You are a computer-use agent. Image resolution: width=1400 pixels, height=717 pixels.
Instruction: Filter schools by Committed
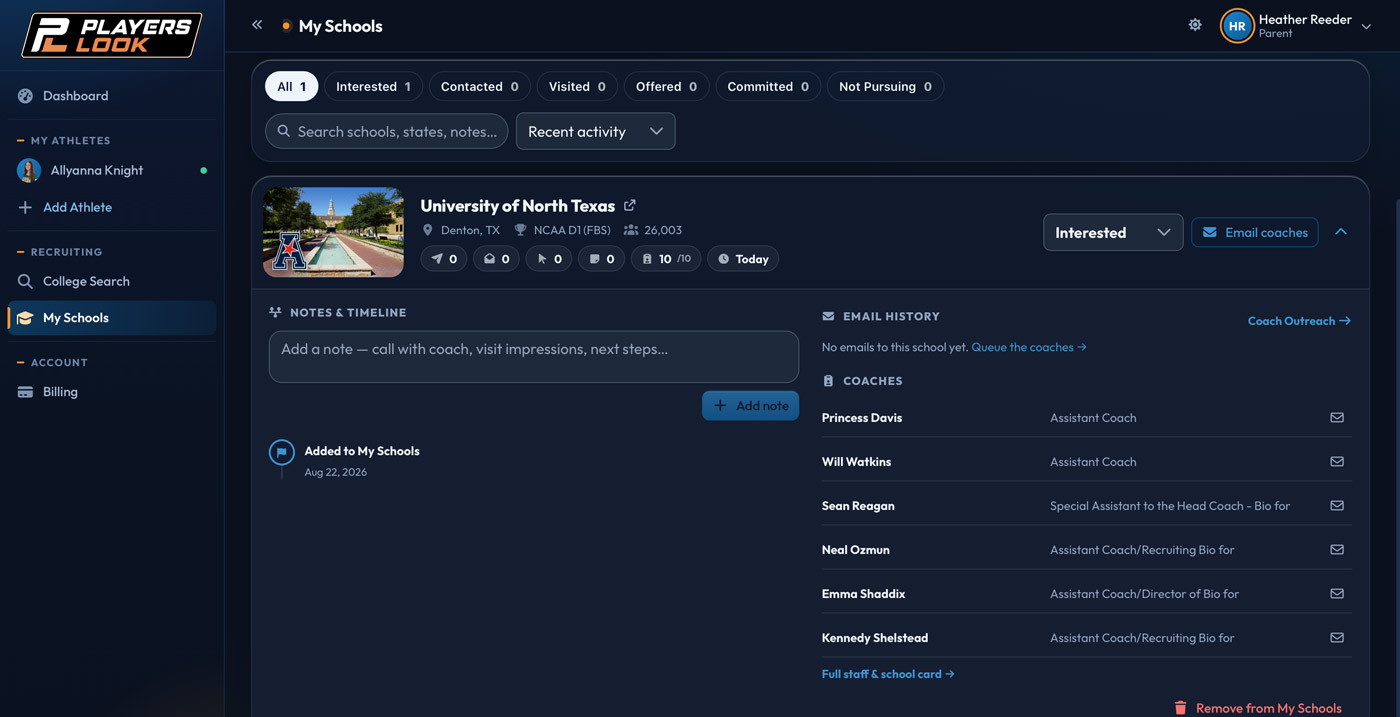768,86
